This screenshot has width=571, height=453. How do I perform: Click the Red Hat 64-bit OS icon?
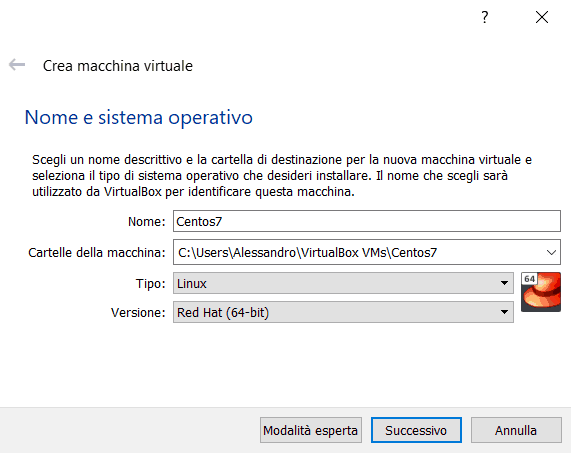541,292
